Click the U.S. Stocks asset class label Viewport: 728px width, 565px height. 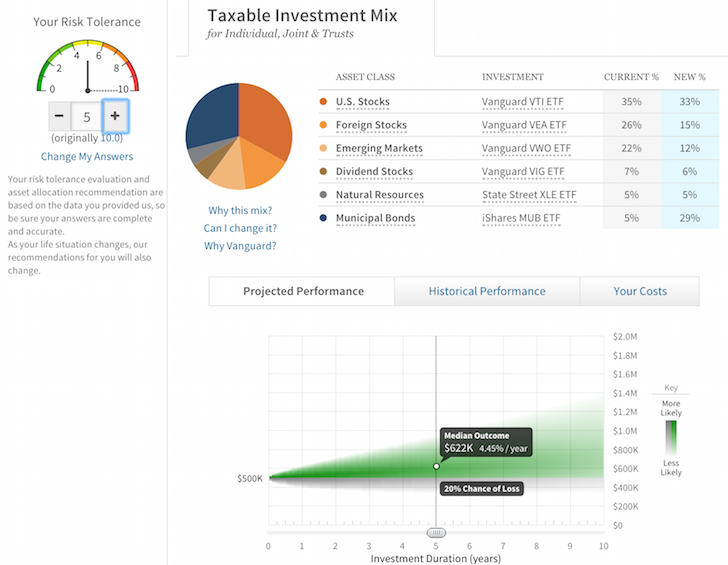coord(363,102)
